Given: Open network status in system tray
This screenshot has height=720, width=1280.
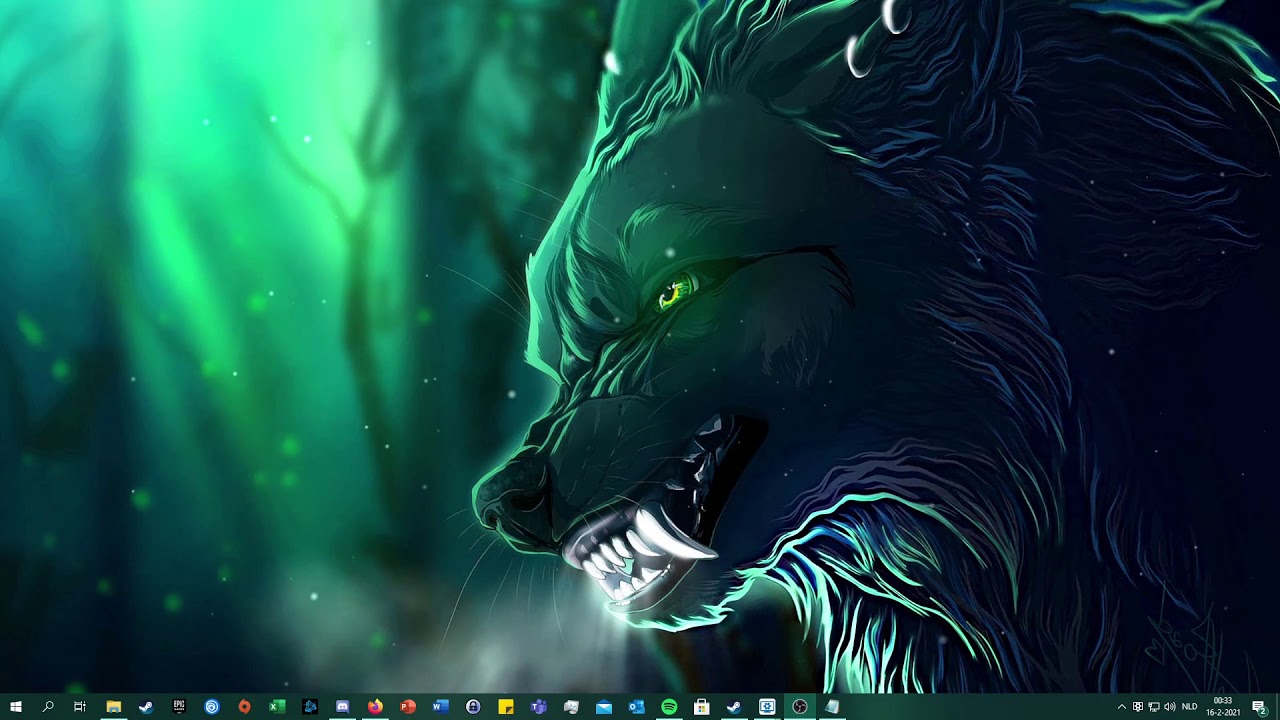Looking at the screenshot, I should click(x=1154, y=707).
